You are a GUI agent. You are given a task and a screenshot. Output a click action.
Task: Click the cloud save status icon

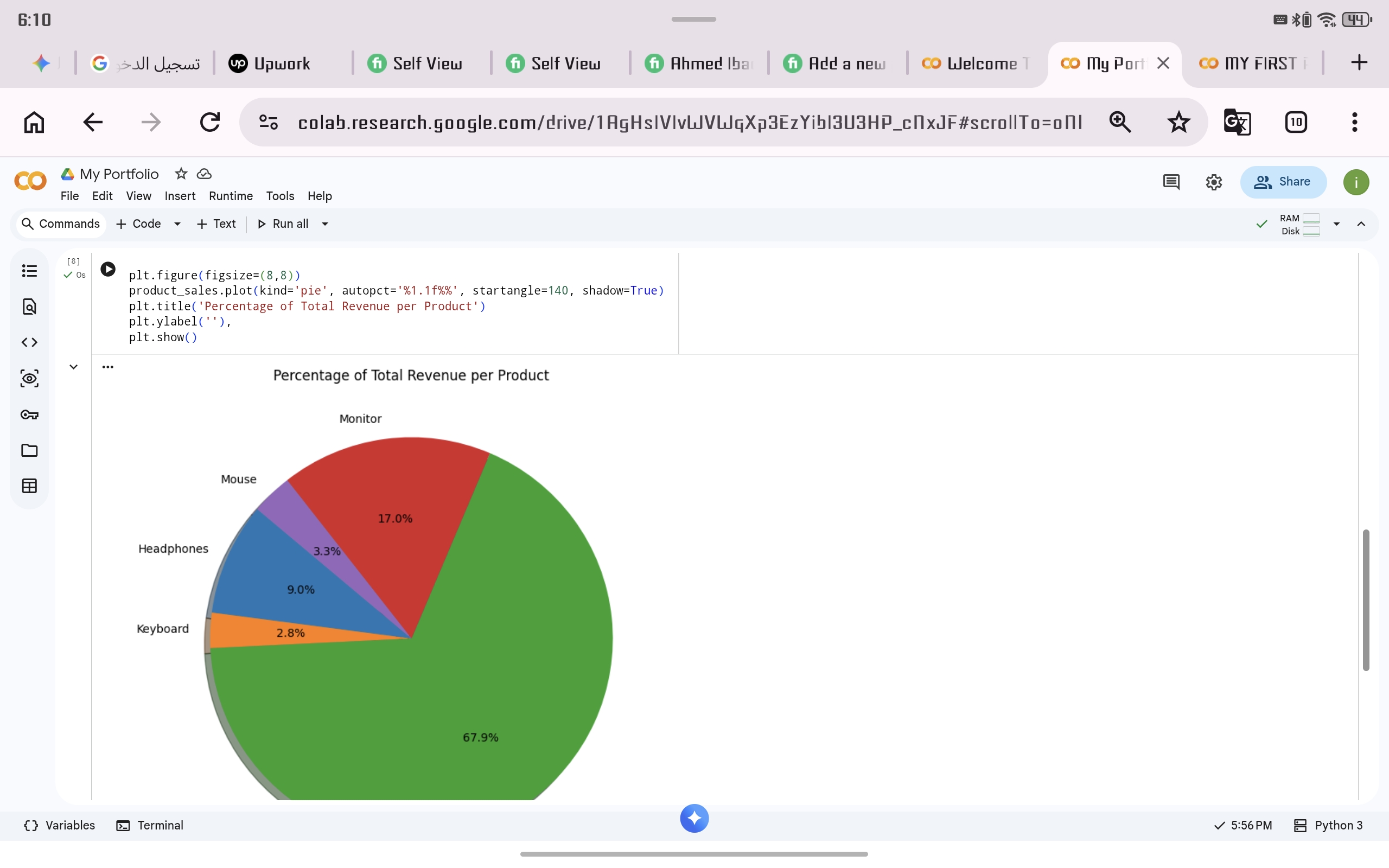pos(205,174)
